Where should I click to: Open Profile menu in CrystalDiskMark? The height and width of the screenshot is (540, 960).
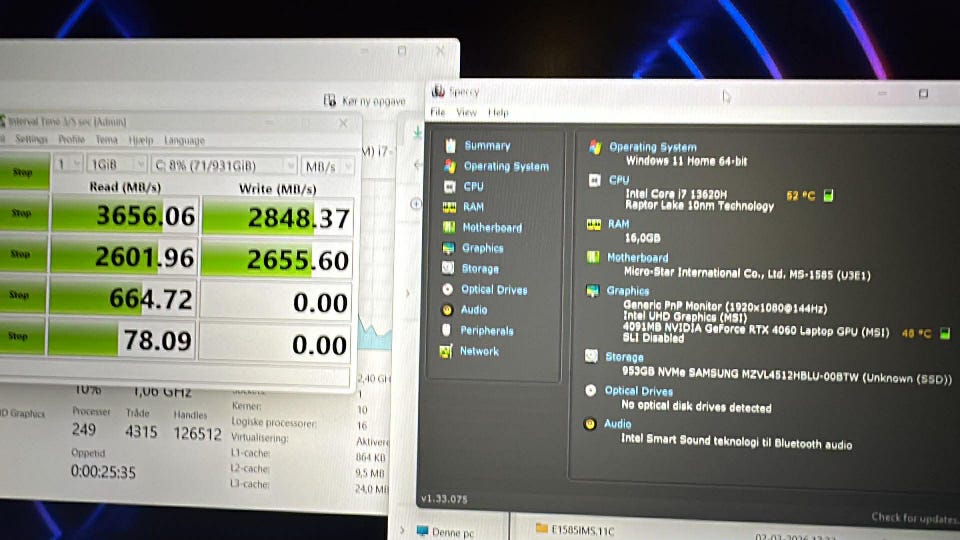[x=72, y=140]
